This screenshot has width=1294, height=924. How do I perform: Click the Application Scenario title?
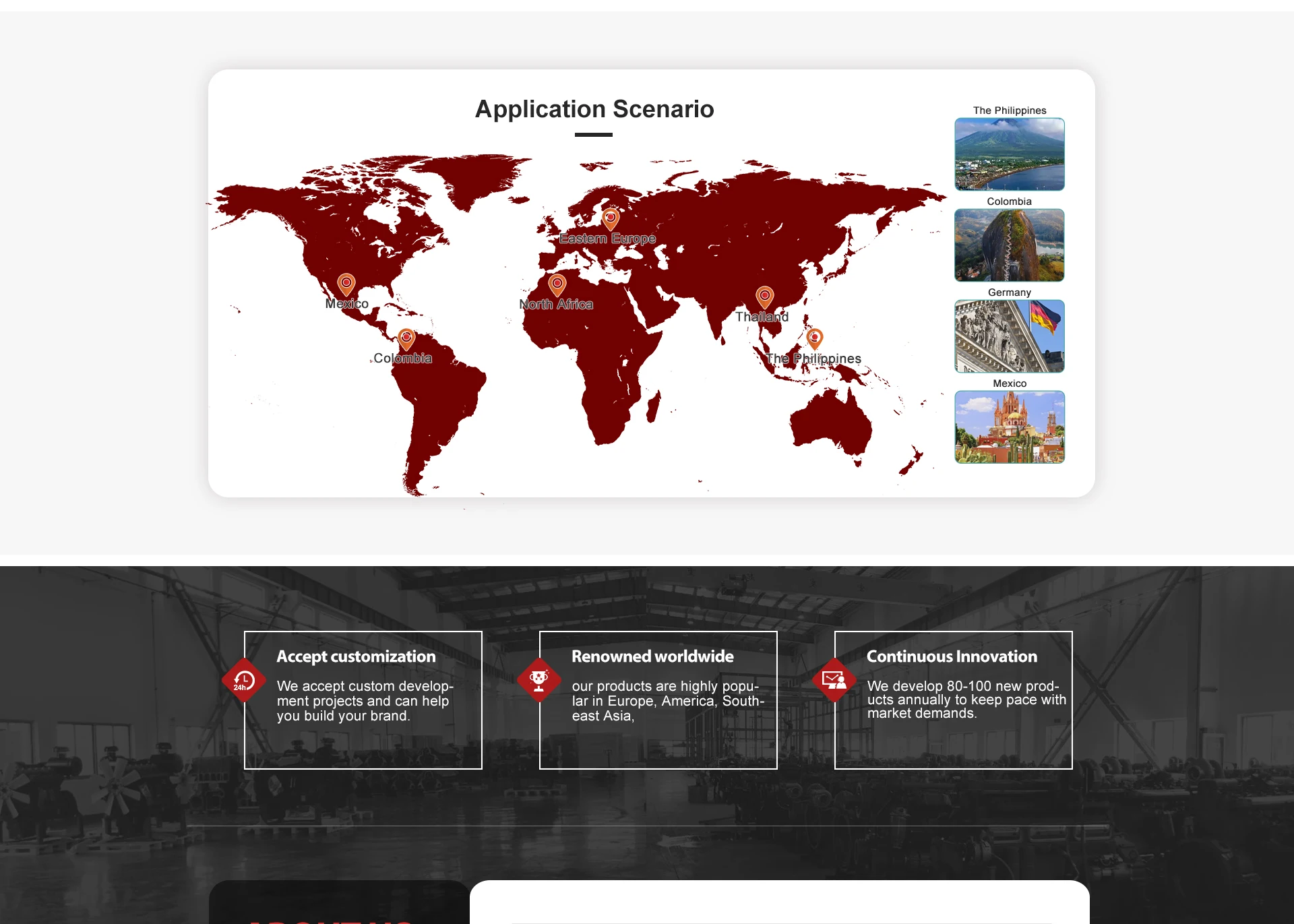point(594,109)
